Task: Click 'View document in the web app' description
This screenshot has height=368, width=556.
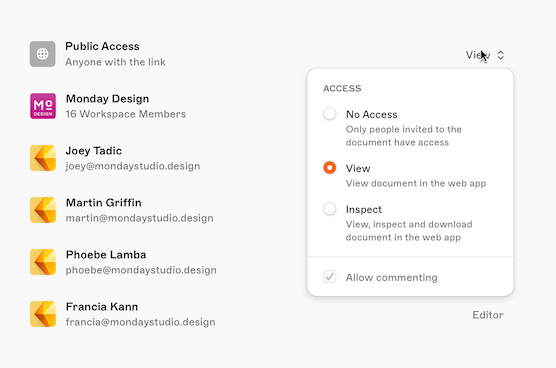Action: 416,183
